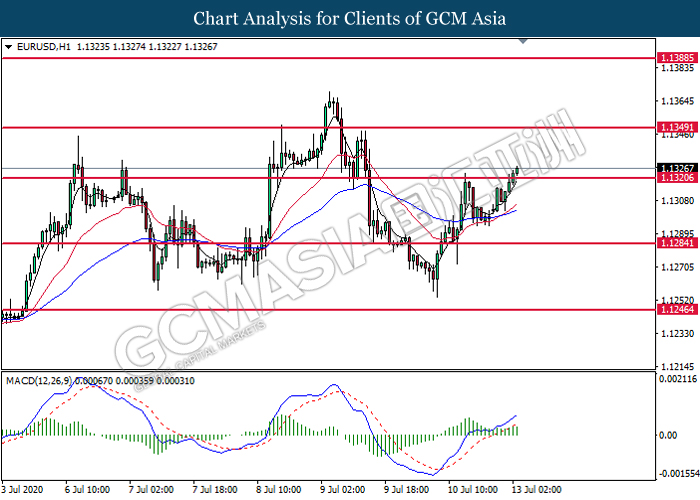The height and width of the screenshot is (500, 700).
Task: Click the 1.12705 price axis value
Action: click(x=677, y=267)
